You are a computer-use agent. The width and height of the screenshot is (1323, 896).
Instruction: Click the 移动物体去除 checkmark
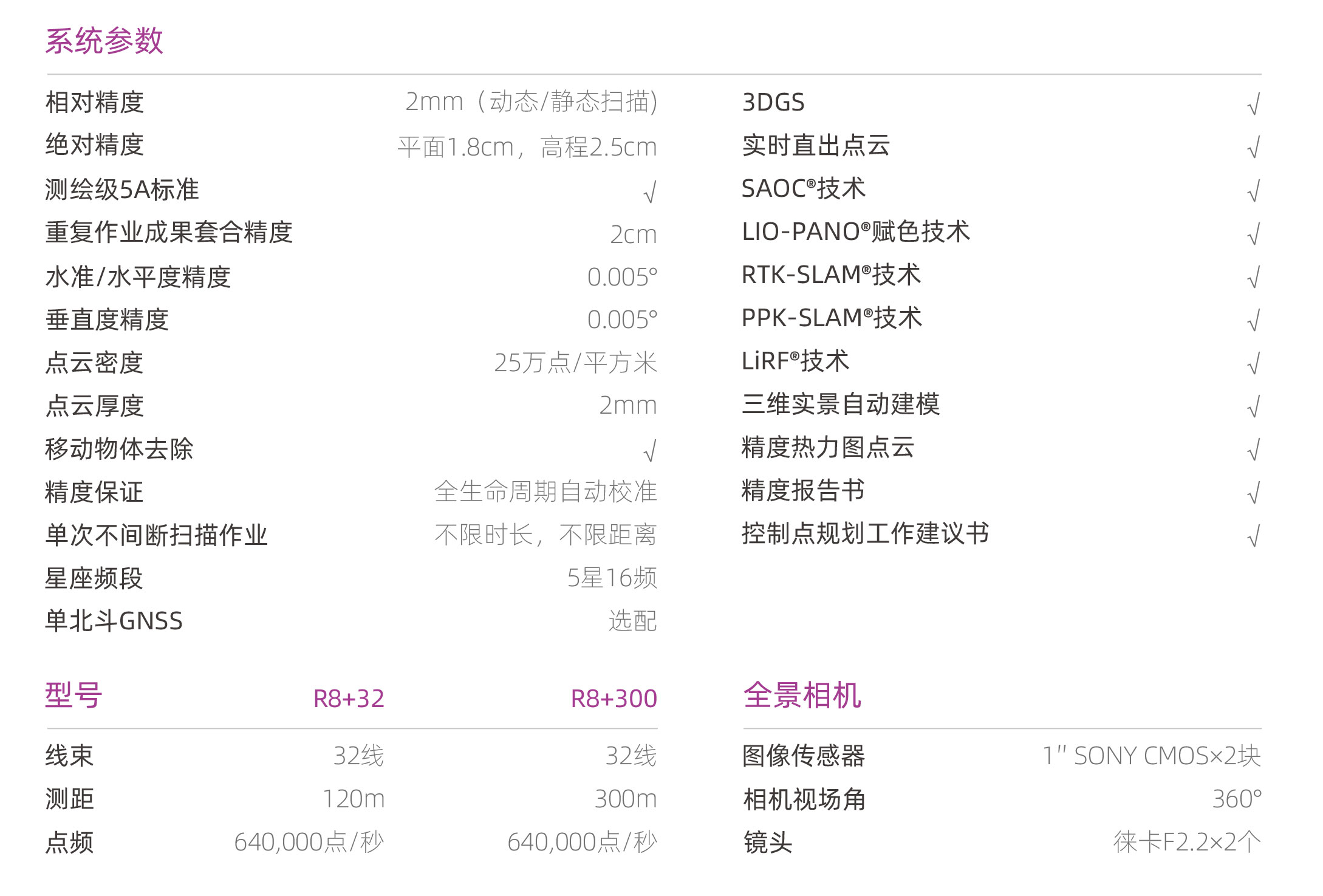(x=650, y=451)
